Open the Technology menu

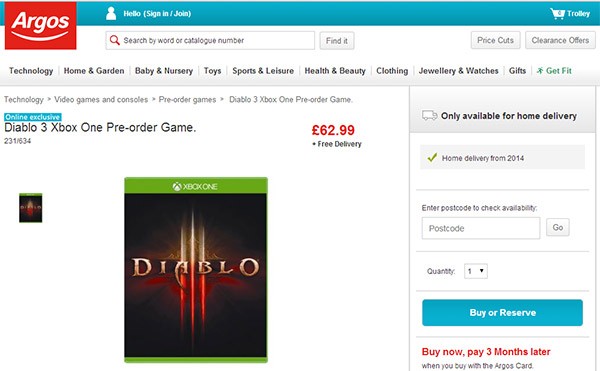click(31, 71)
